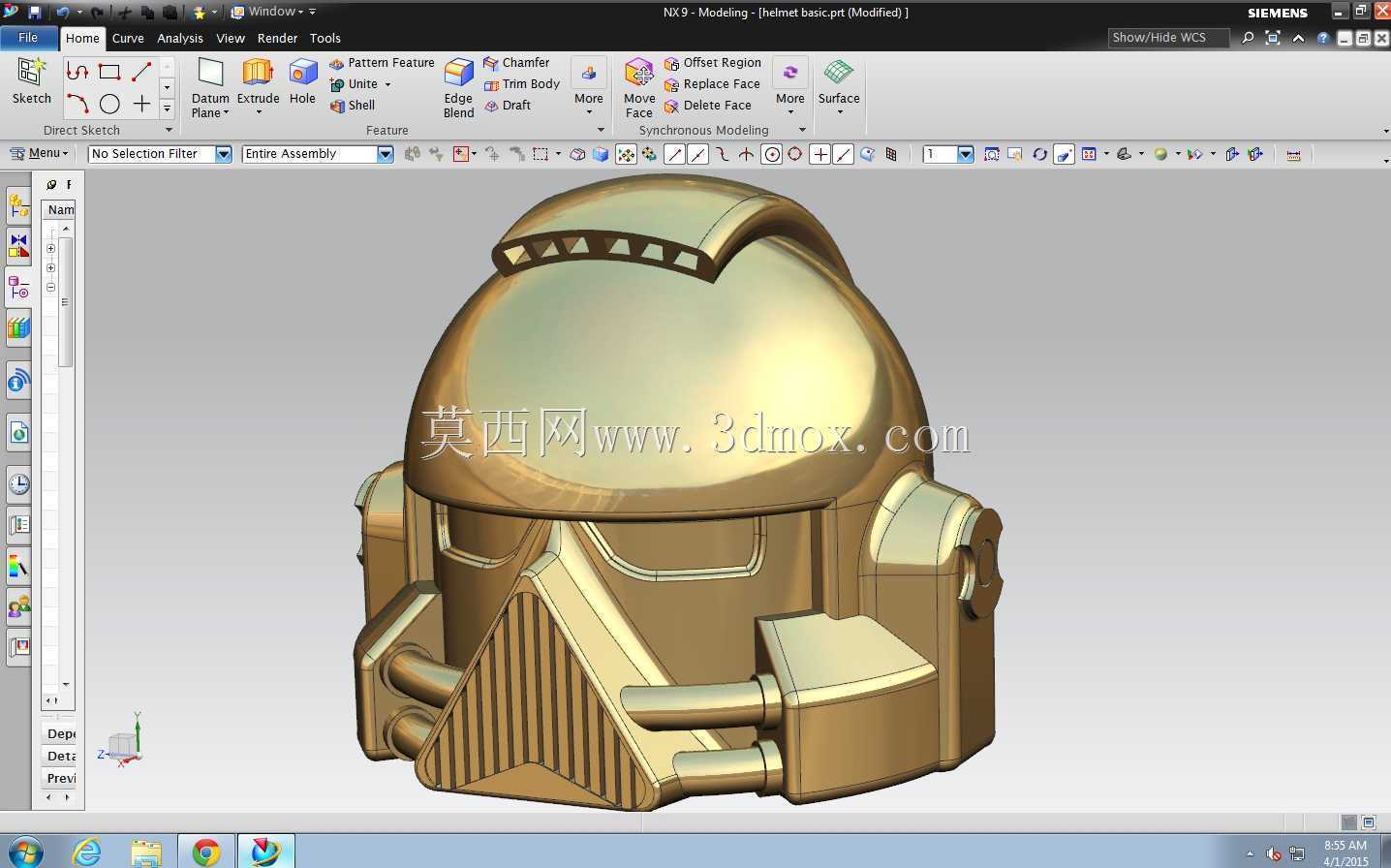Pick the Line sketch tool
Screen dimensions: 1391x868
coord(141,72)
